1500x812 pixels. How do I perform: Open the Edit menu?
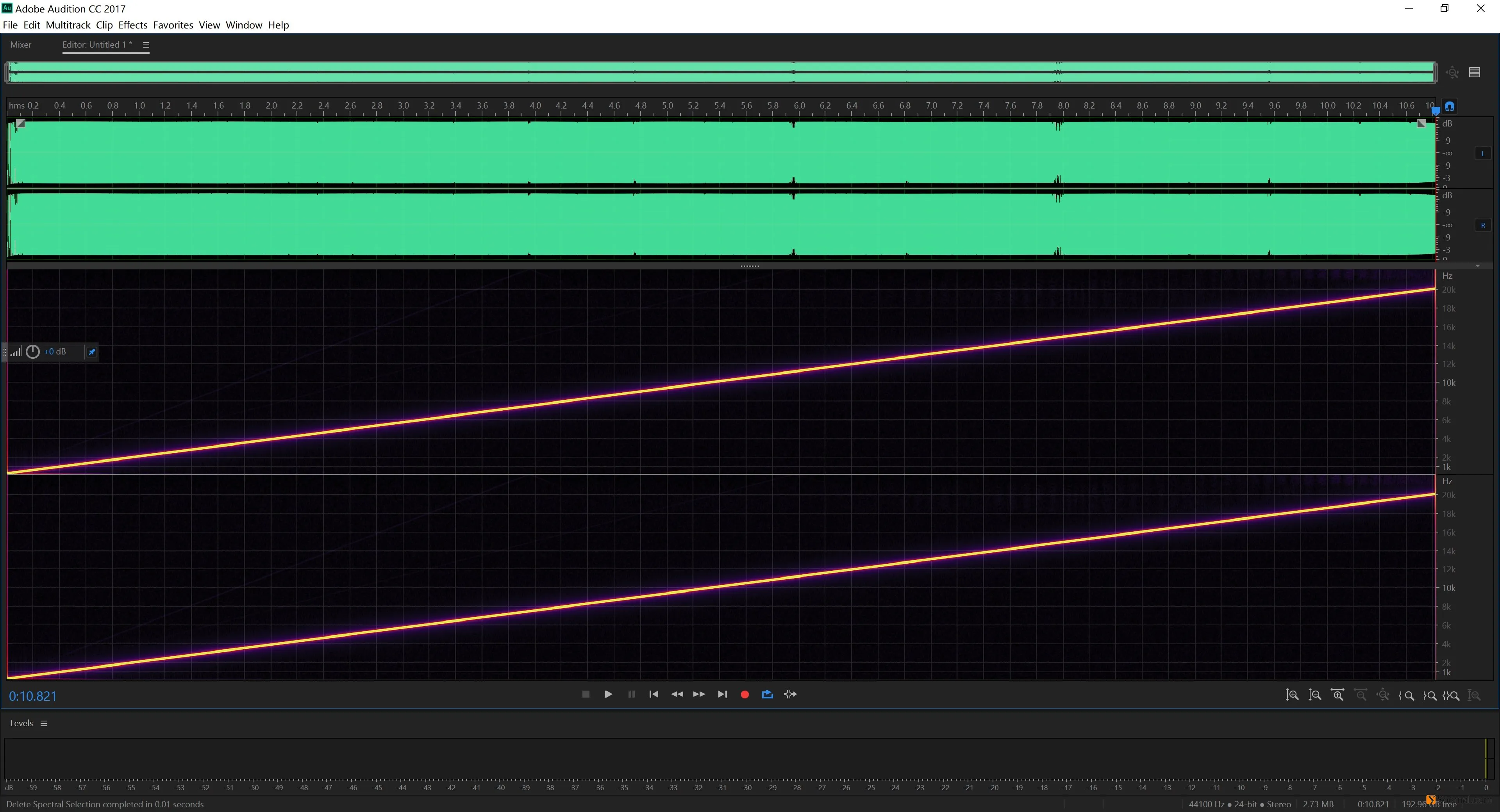31,25
